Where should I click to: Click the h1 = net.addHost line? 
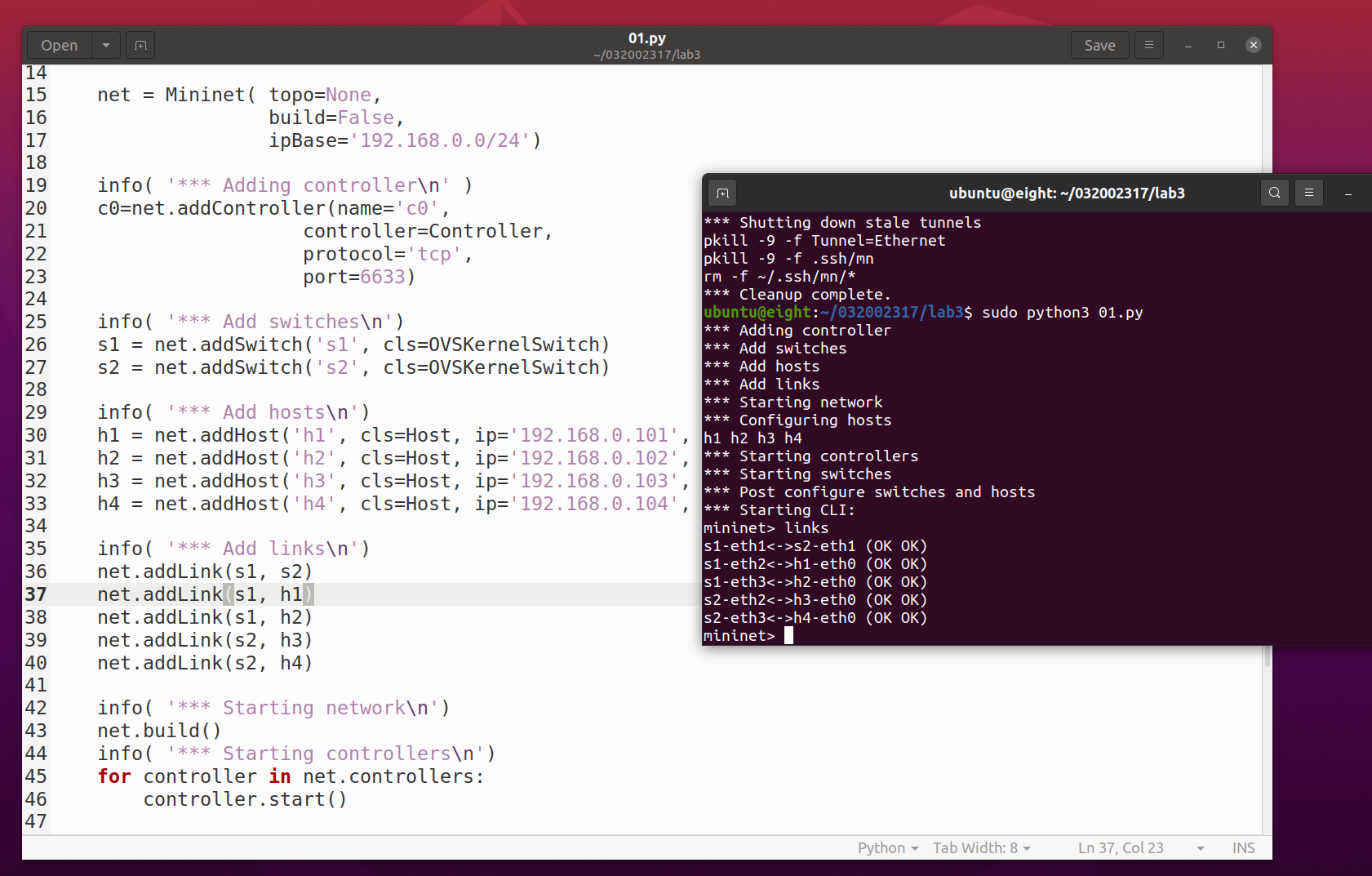(393, 435)
